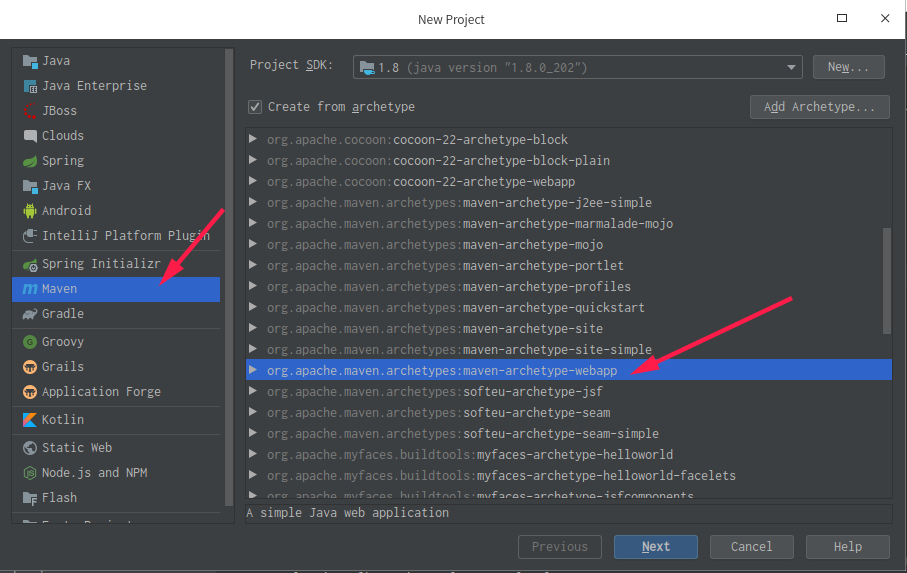This screenshot has width=907, height=573.
Task: Click the Next button
Action: pos(655,546)
